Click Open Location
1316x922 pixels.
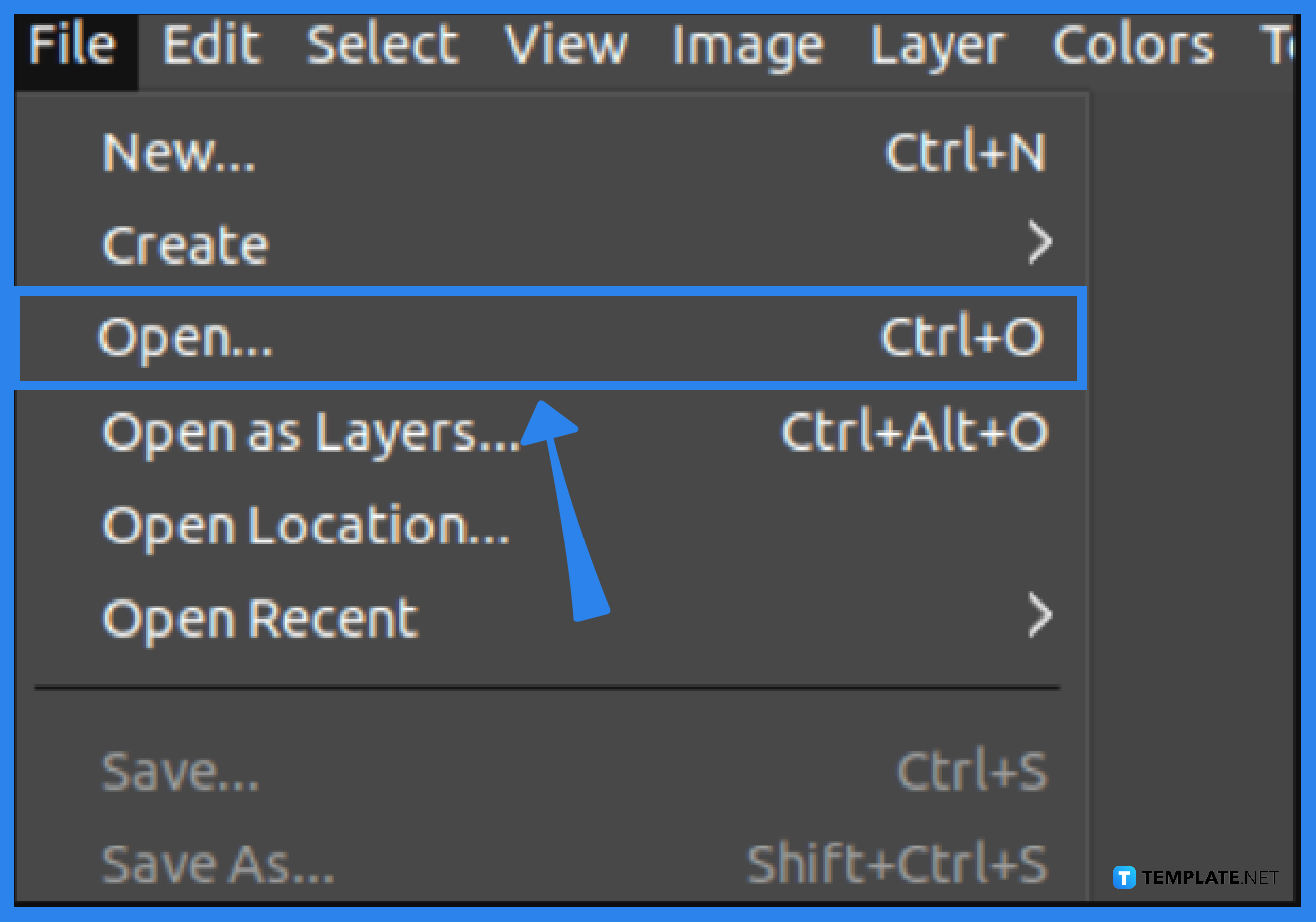point(305,525)
